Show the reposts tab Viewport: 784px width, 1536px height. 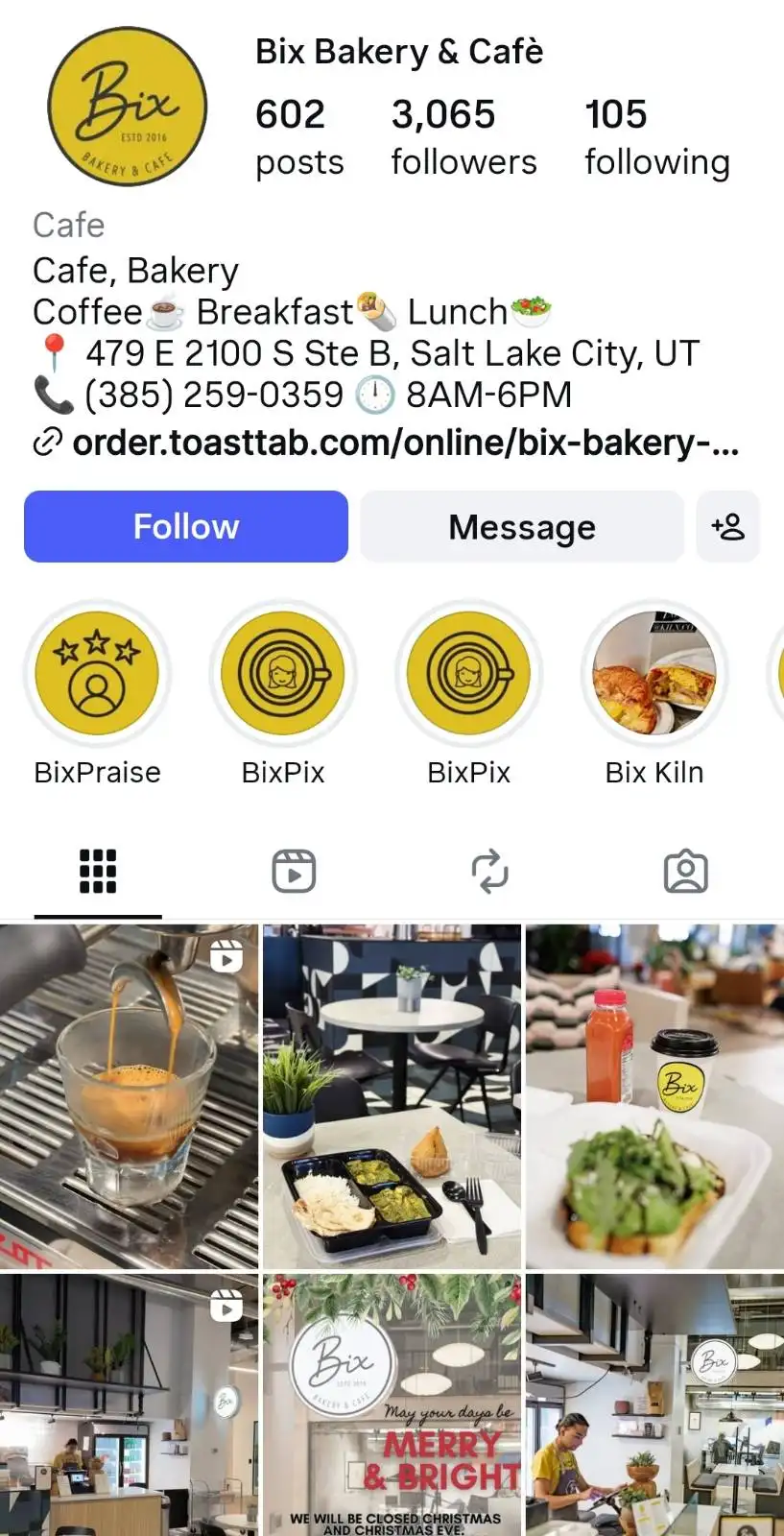tap(489, 872)
